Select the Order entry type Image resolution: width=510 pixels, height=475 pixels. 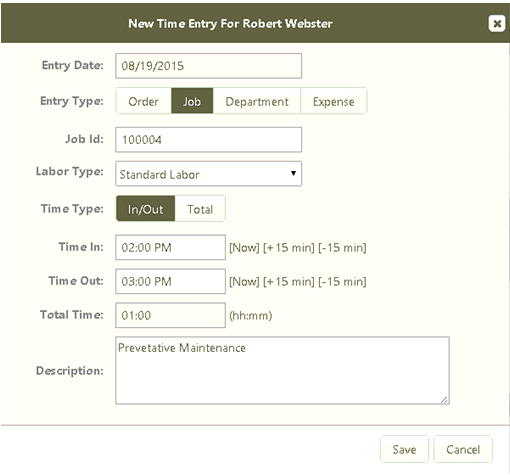144,101
